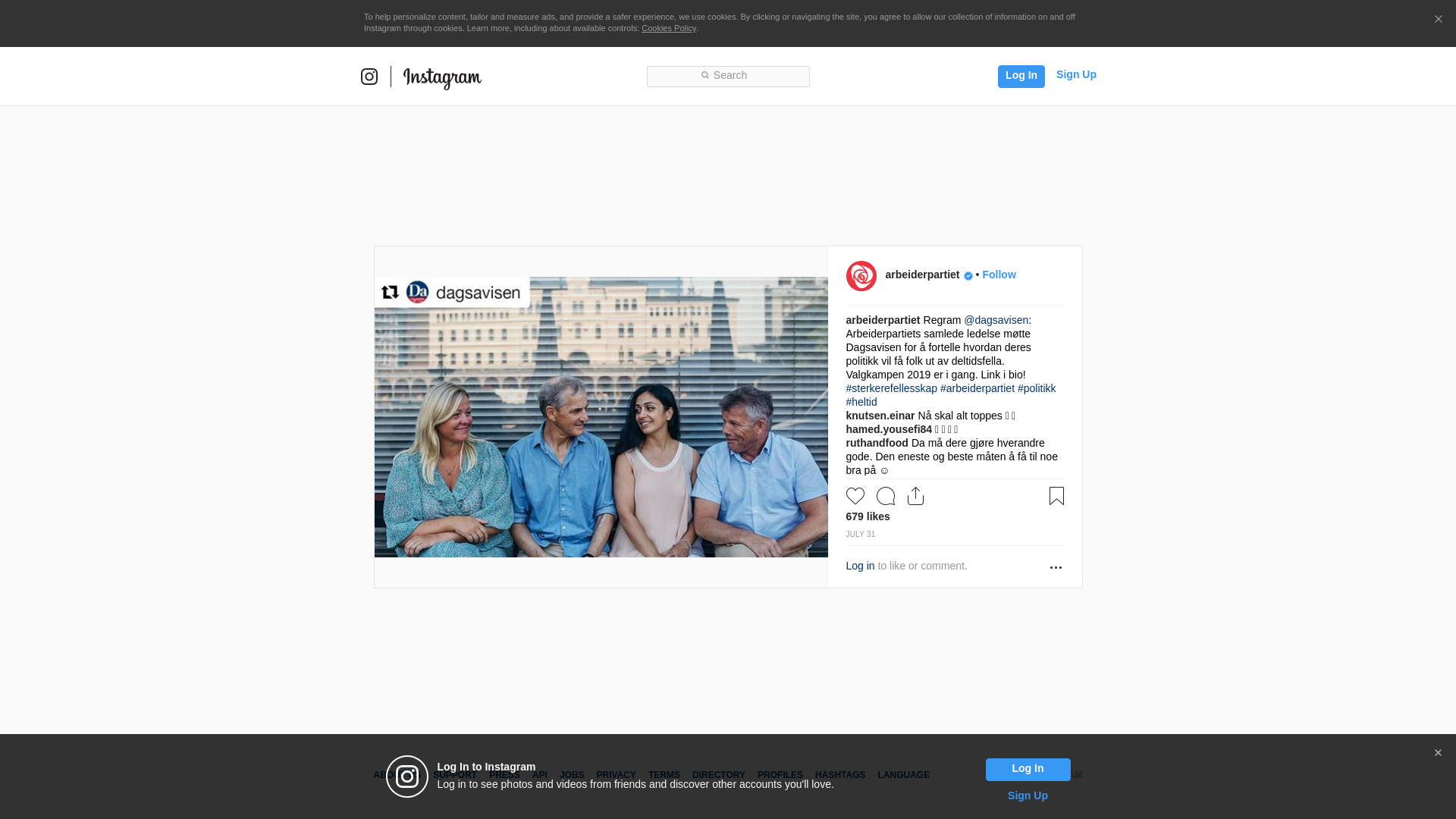Click the Instagram wordmark logo

pyautogui.click(x=442, y=77)
